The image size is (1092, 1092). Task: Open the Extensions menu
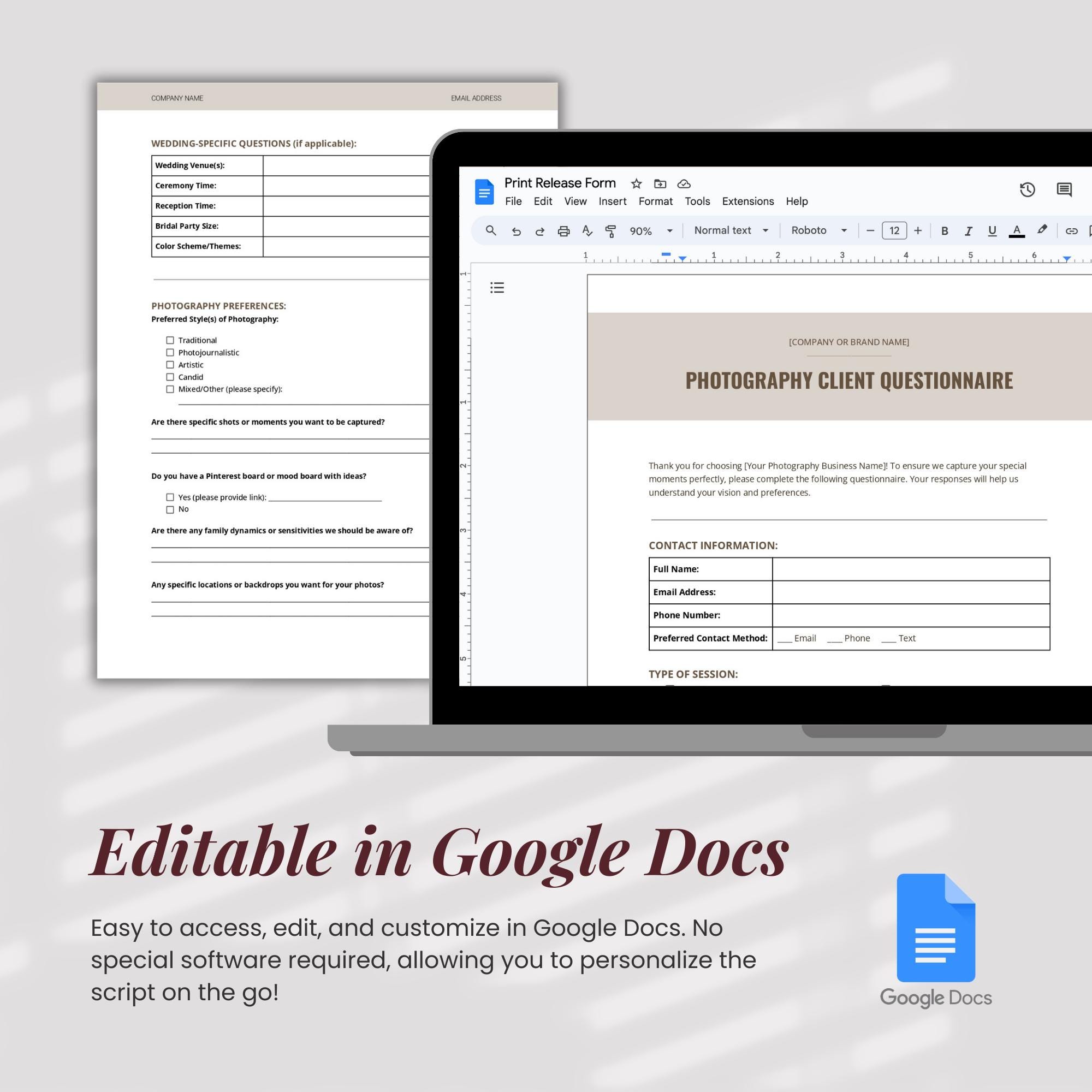point(748,201)
